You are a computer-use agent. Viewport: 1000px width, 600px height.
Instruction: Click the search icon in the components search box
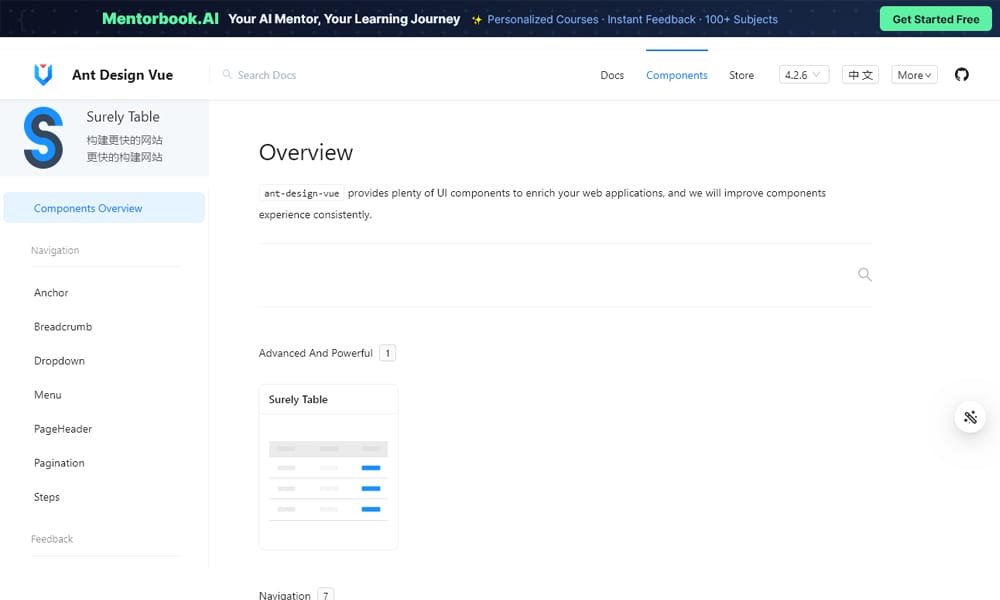point(864,274)
